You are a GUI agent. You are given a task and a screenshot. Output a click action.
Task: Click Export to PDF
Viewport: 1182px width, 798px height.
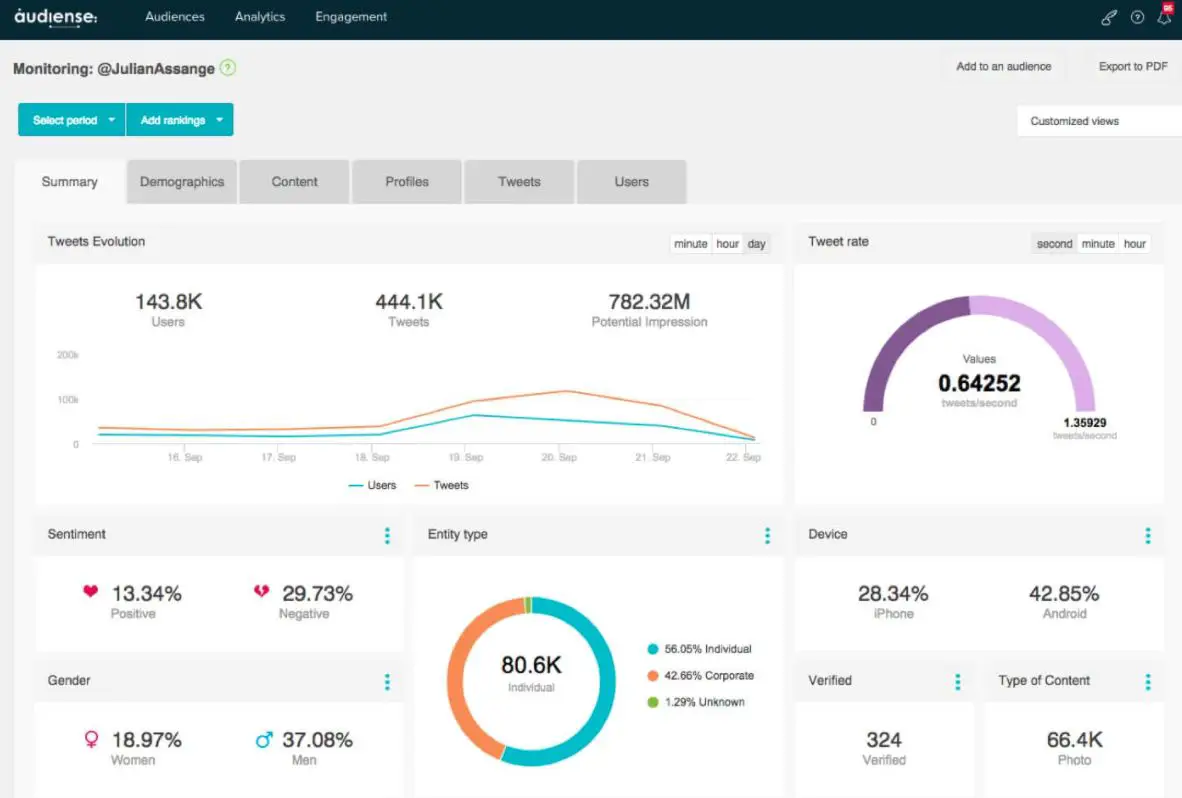coord(1133,66)
